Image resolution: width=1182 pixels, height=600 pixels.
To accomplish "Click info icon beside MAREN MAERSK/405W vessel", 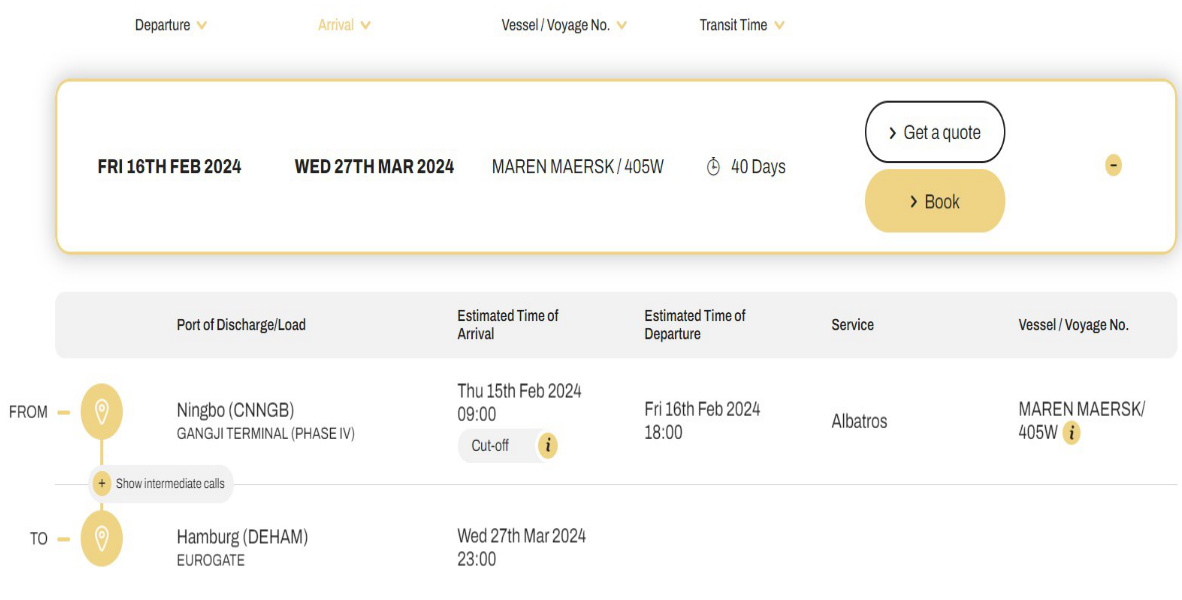I will (x=1071, y=433).
